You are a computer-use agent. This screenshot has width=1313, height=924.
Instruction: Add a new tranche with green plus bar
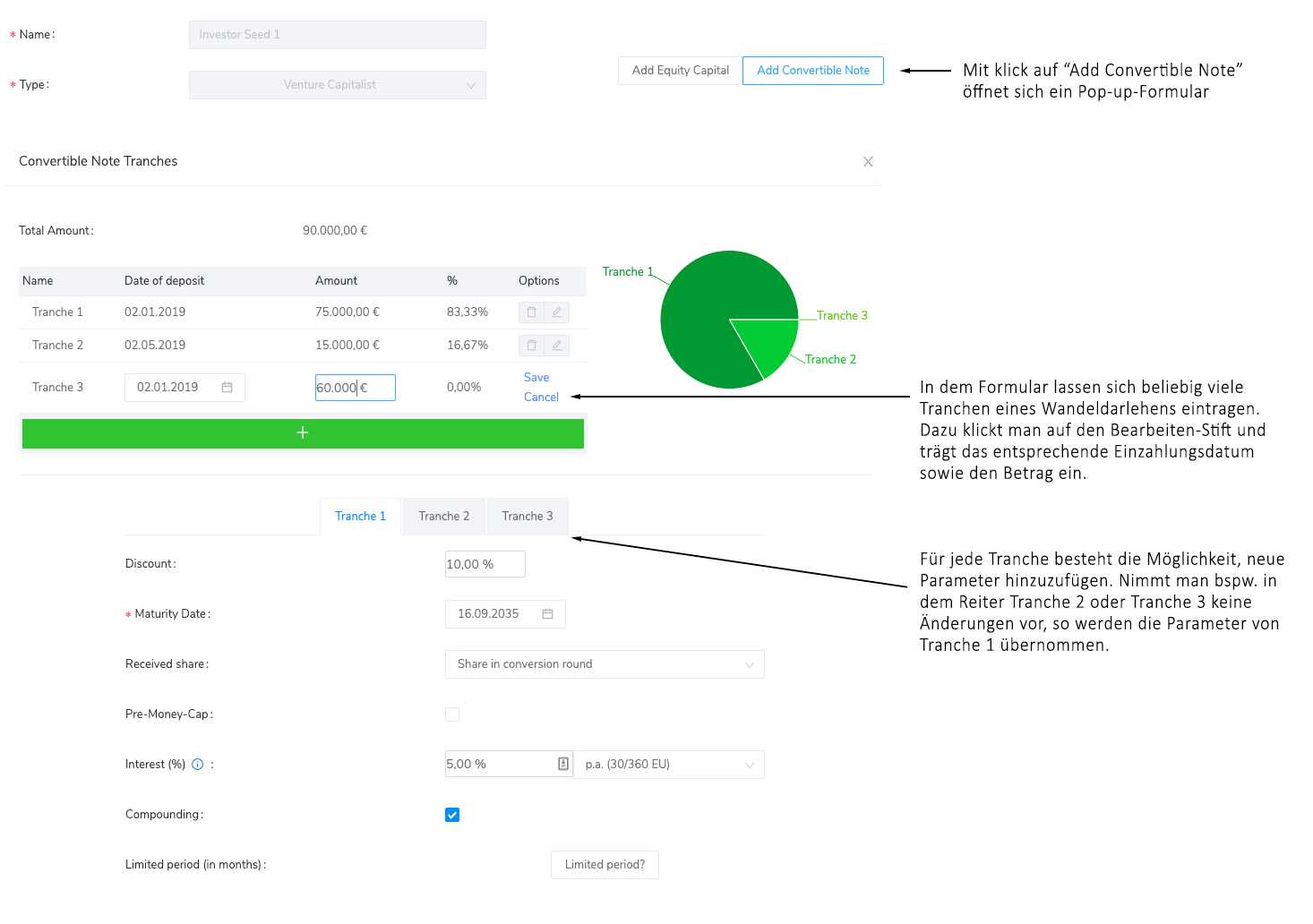point(303,433)
